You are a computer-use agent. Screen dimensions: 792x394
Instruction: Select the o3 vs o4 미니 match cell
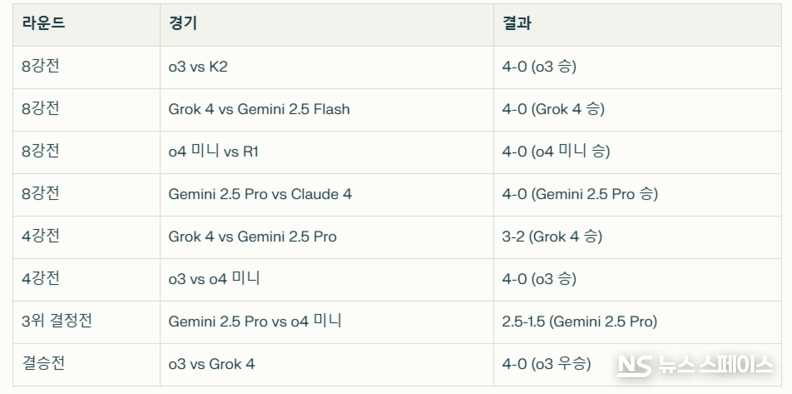[x=327, y=280]
